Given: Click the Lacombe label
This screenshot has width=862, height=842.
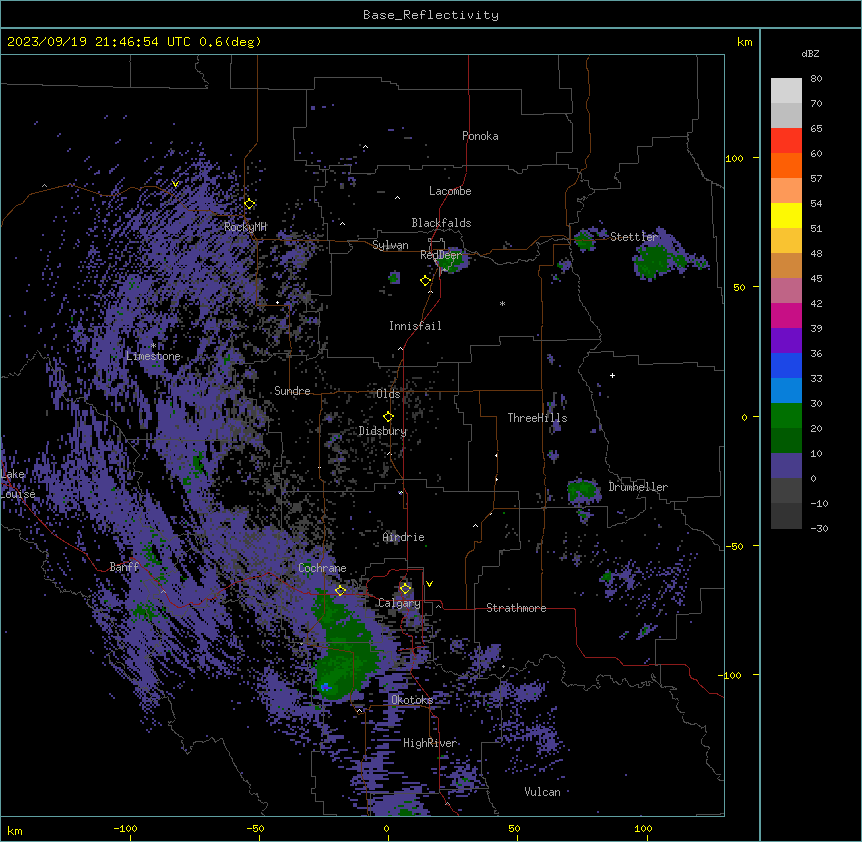Looking at the screenshot, I should click(x=450, y=191).
